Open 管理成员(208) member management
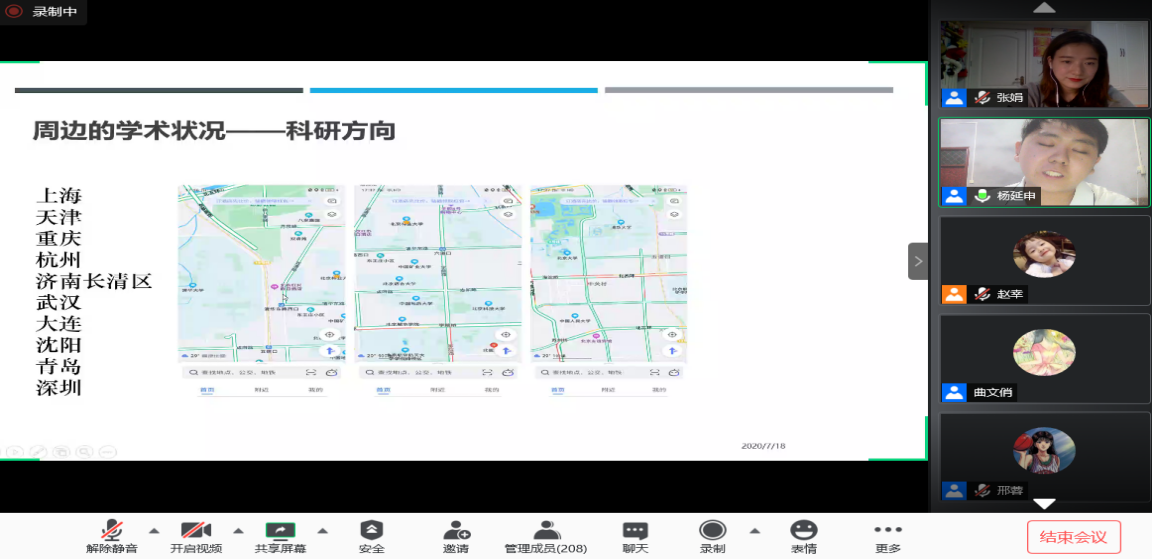This screenshot has width=1152, height=559. pos(545,535)
